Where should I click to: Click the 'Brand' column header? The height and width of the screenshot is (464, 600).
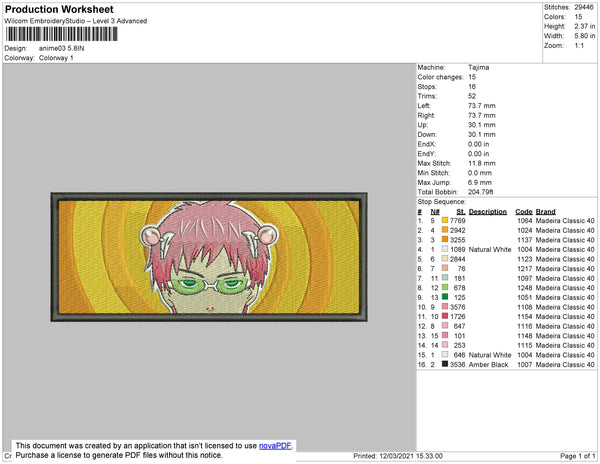pyautogui.click(x=545, y=212)
